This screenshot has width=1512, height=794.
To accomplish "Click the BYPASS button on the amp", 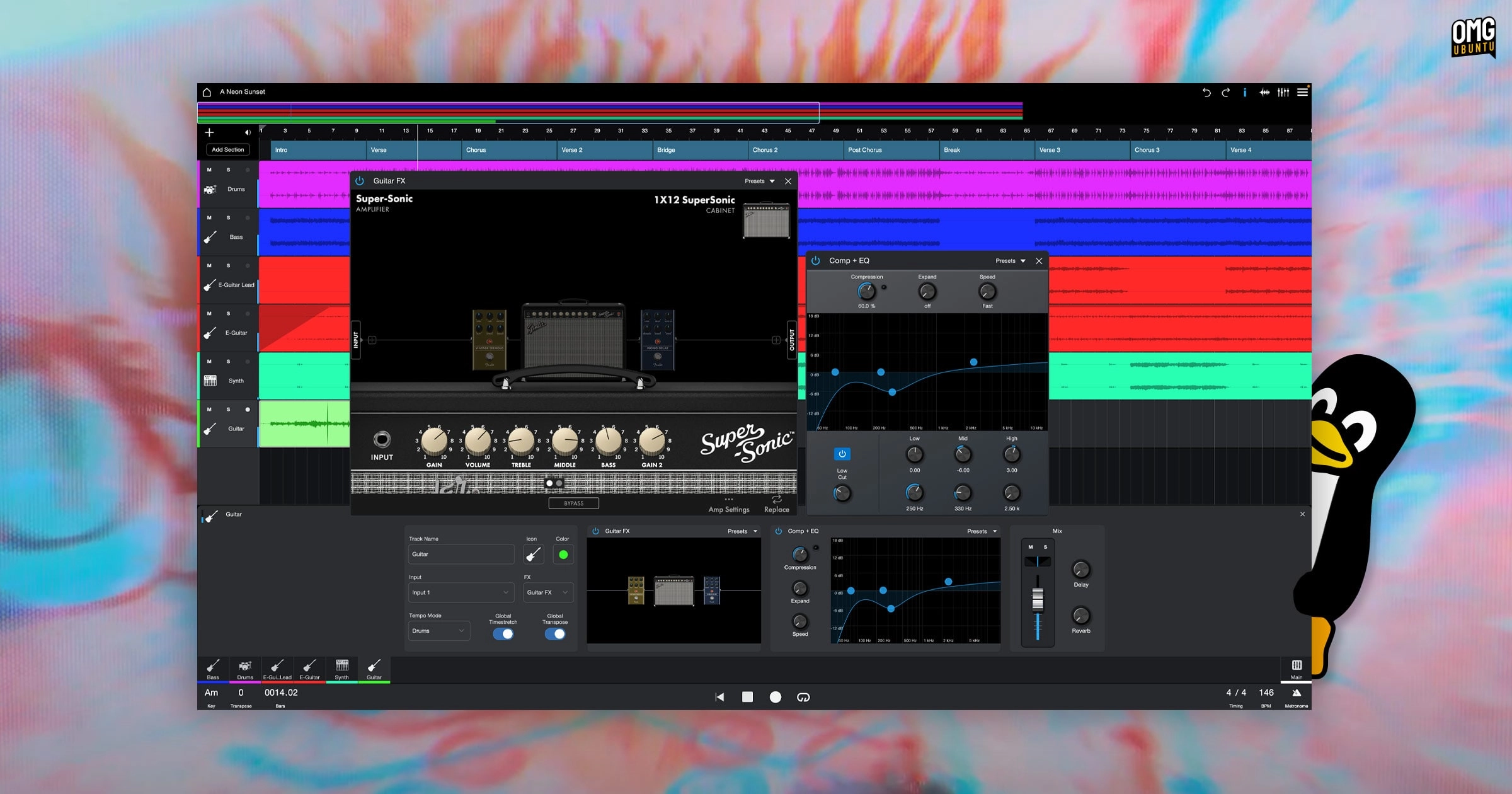I will [x=573, y=503].
